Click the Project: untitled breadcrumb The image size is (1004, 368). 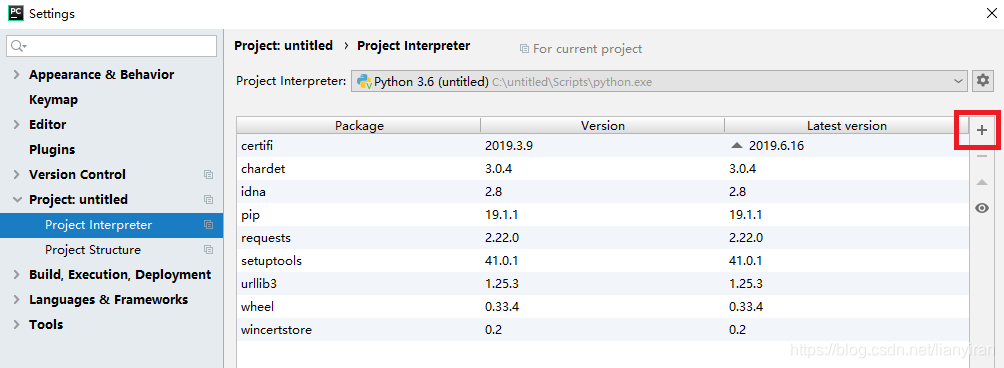click(x=284, y=46)
